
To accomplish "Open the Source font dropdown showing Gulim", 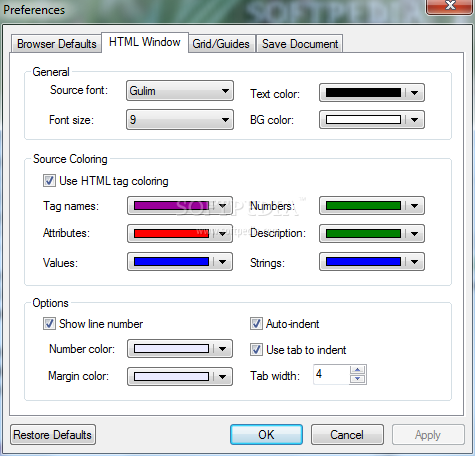I will click(x=180, y=91).
